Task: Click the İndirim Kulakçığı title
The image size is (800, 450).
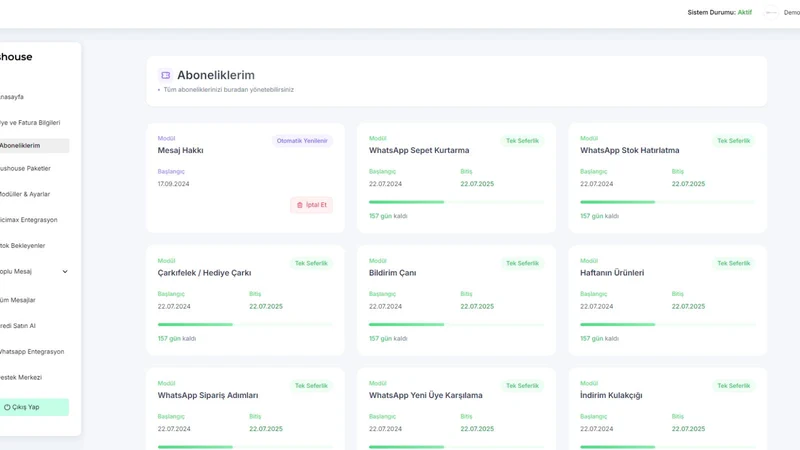Action: click(611, 395)
